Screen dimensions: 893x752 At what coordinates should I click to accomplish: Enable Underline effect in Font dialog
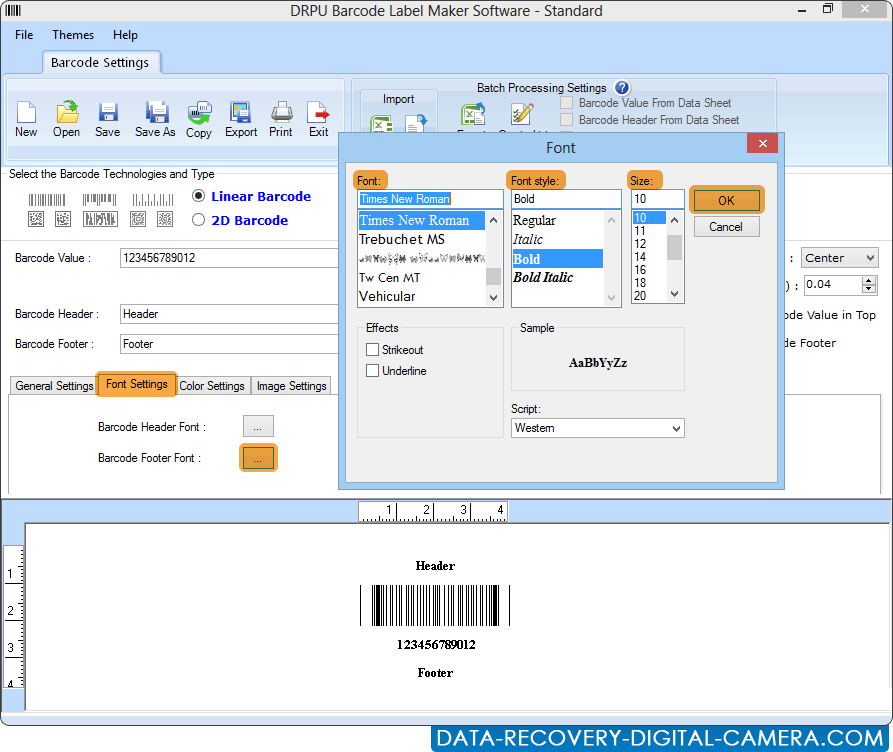tap(373, 369)
